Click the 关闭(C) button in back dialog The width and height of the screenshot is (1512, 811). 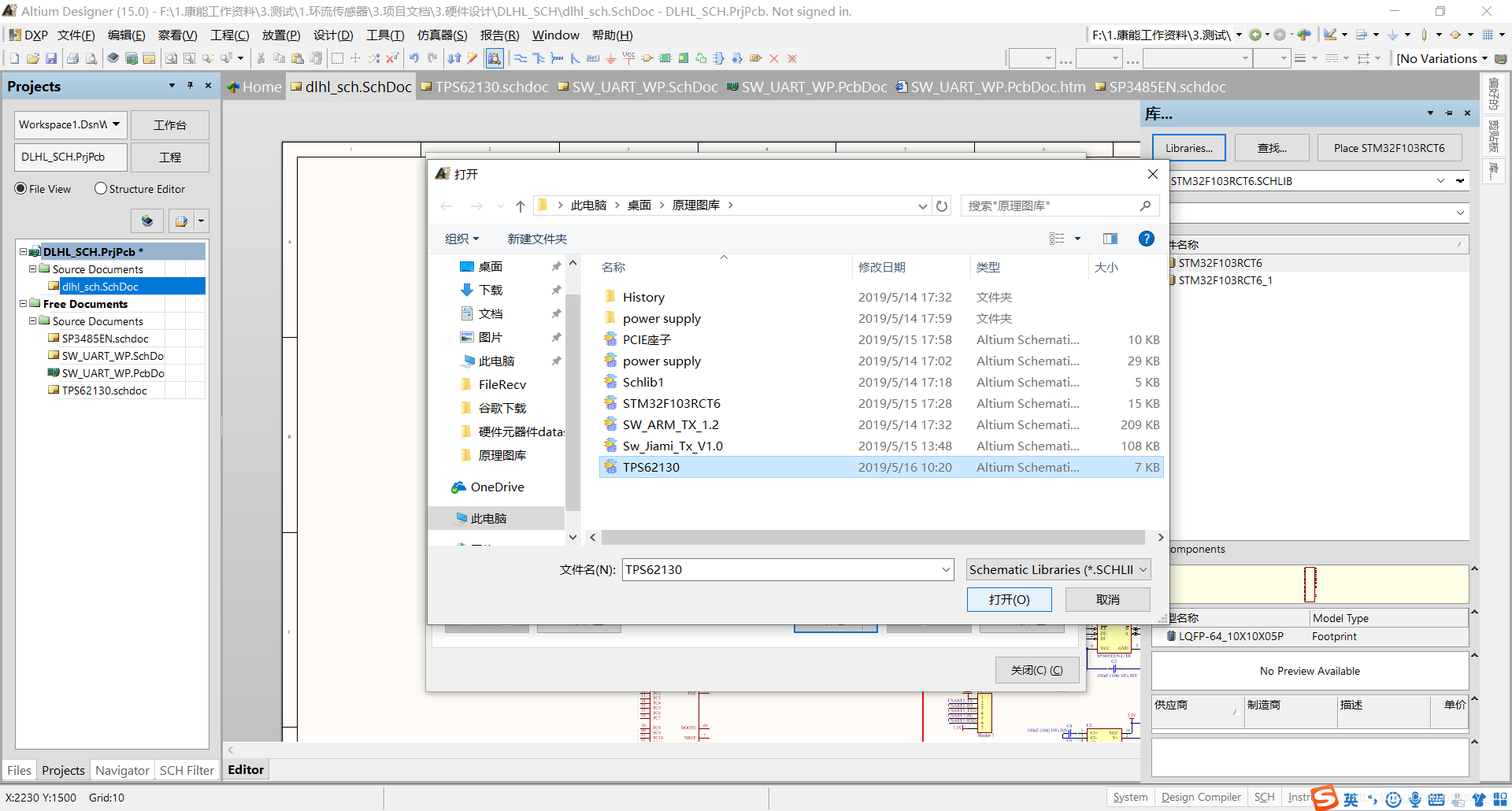tap(1037, 670)
